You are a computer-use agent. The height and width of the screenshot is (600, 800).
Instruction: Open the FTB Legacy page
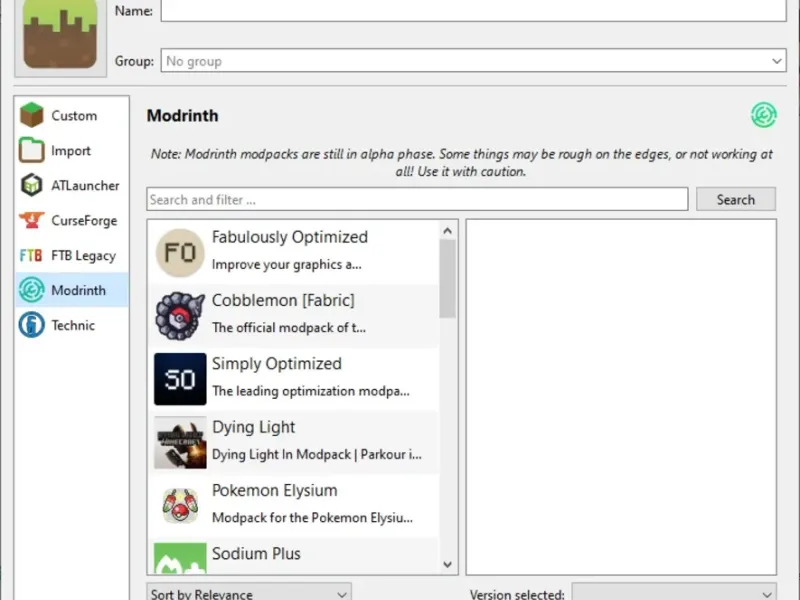(83, 256)
